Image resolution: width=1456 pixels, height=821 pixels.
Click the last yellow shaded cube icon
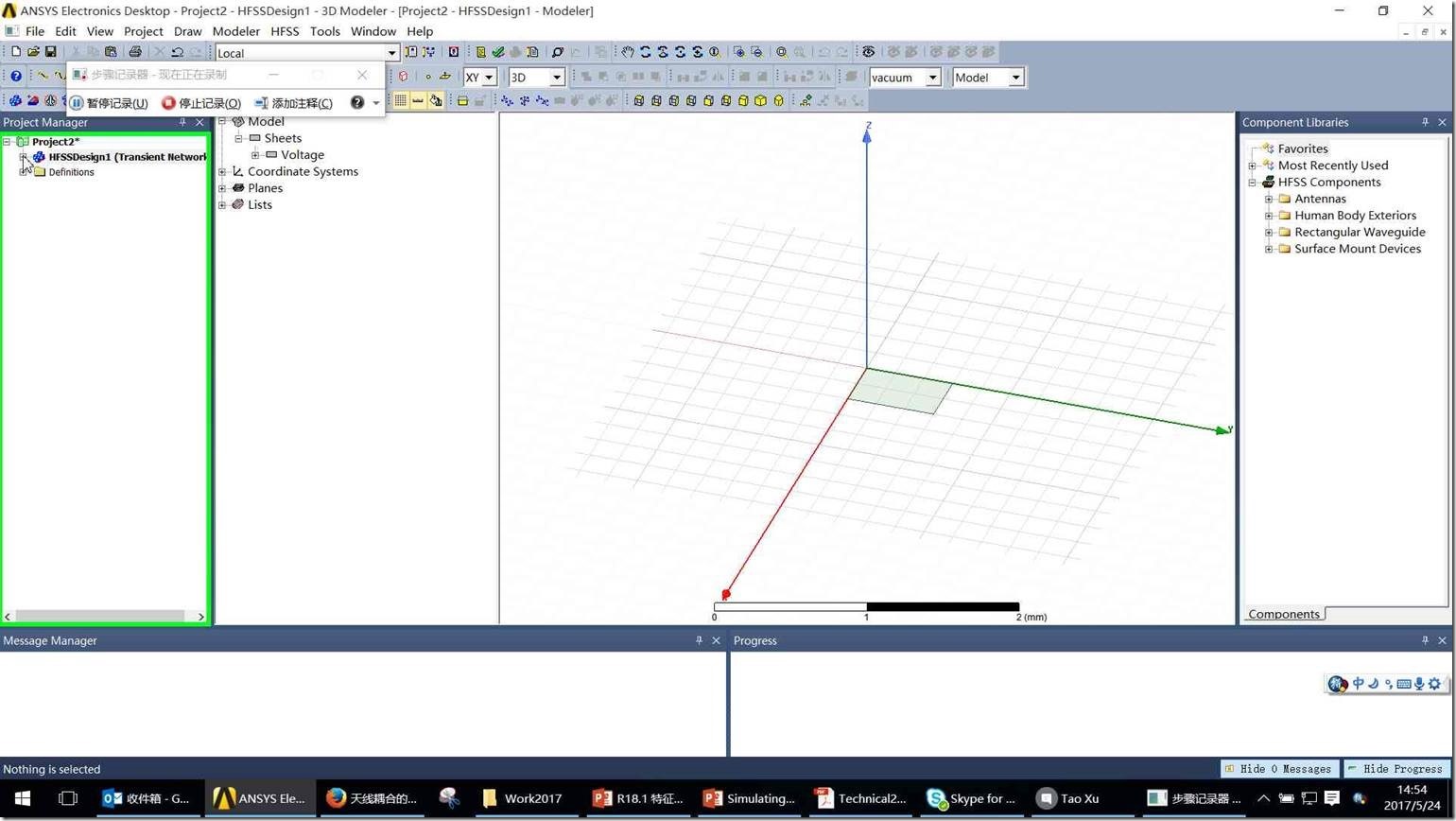[x=778, y=100]
